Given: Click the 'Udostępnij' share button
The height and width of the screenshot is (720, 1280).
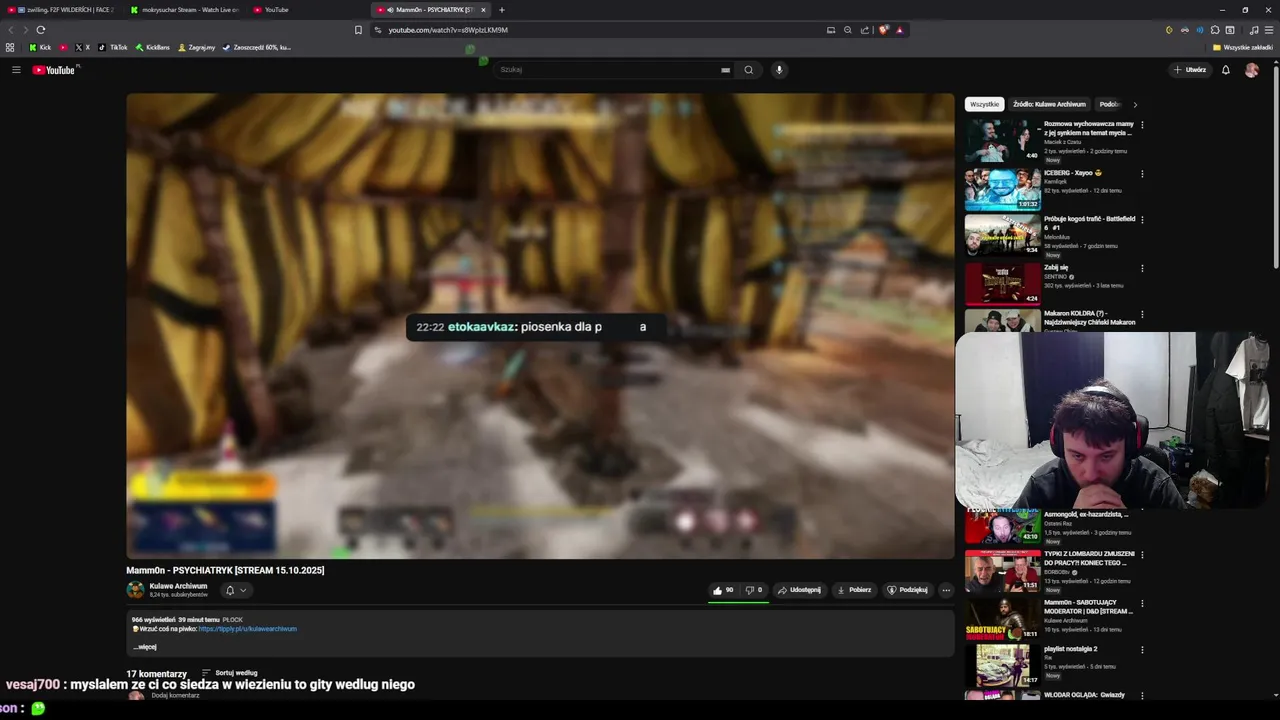Looking at the screenshot, I should [x=799, y=590].
